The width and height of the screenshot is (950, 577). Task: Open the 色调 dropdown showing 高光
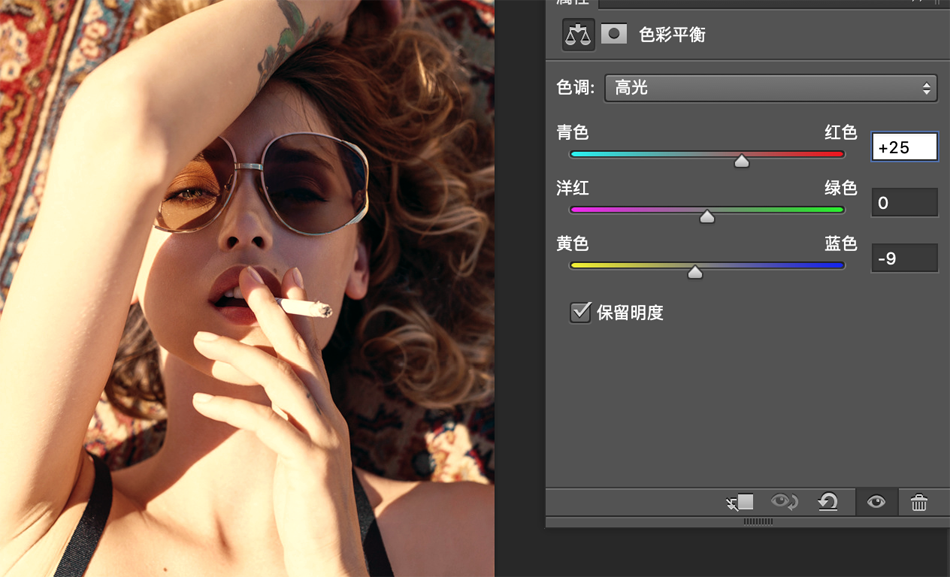coord(770,88)
